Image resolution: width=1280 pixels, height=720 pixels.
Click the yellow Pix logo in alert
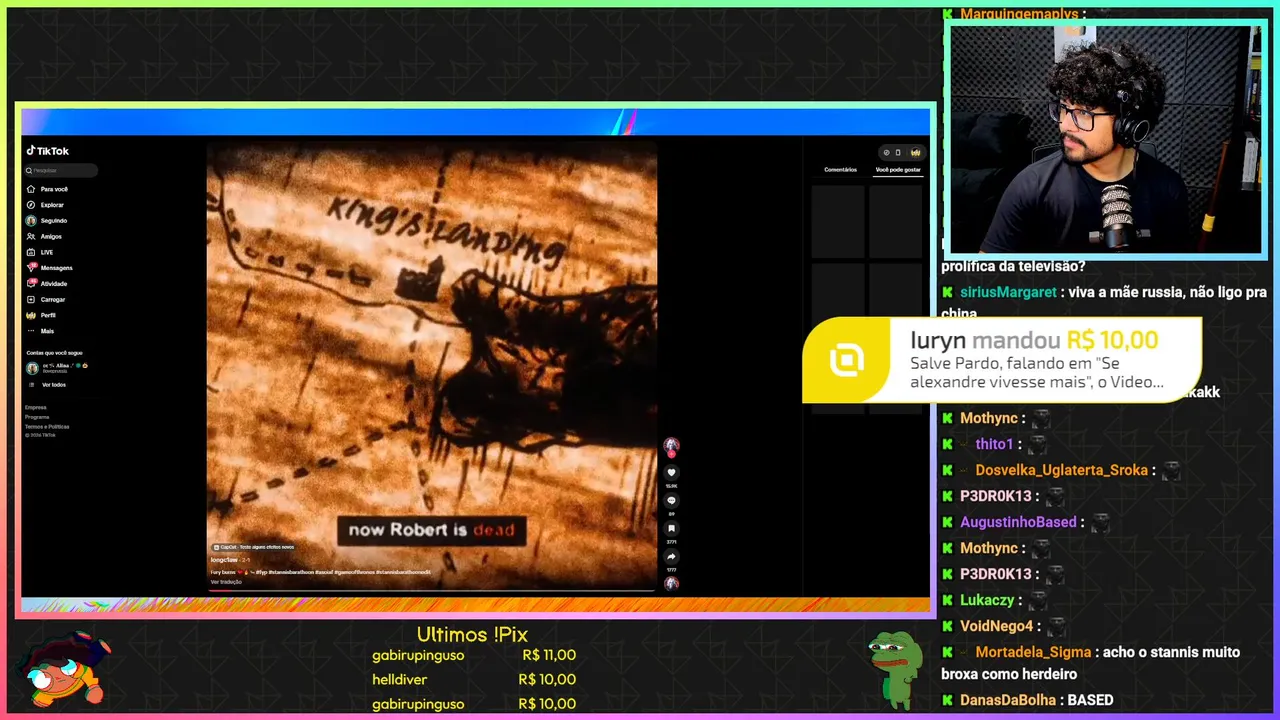(847, 360)
